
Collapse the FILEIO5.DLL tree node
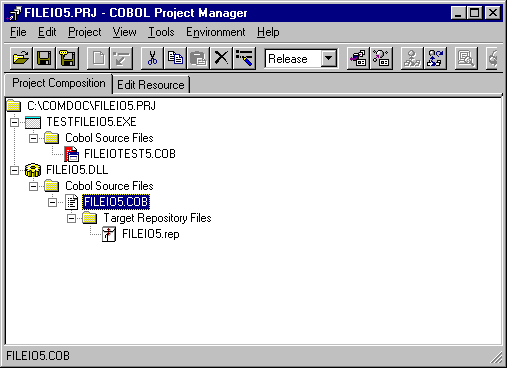click(14, 170)
